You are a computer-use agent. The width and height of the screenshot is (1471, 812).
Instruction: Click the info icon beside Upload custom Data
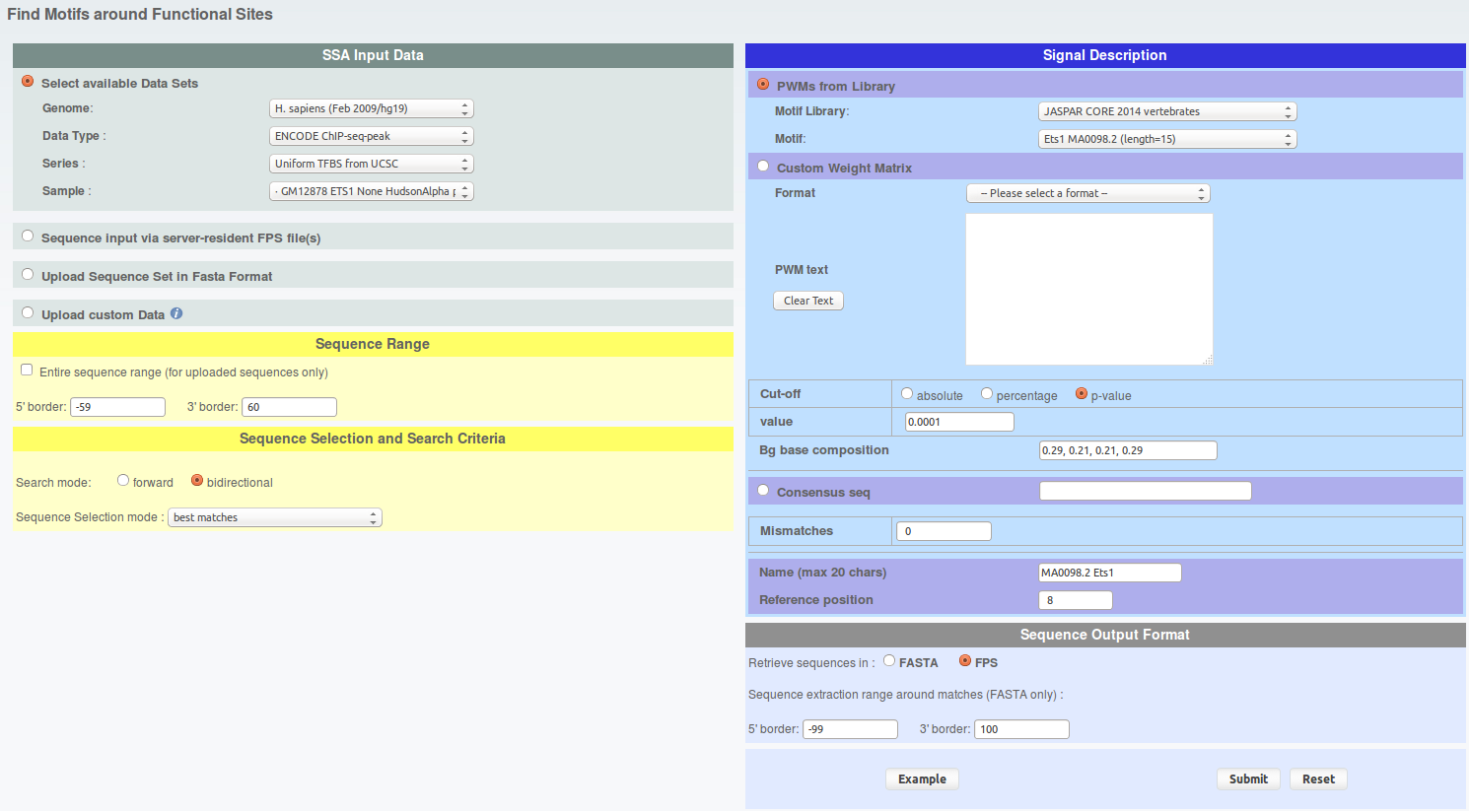[176, 313]
